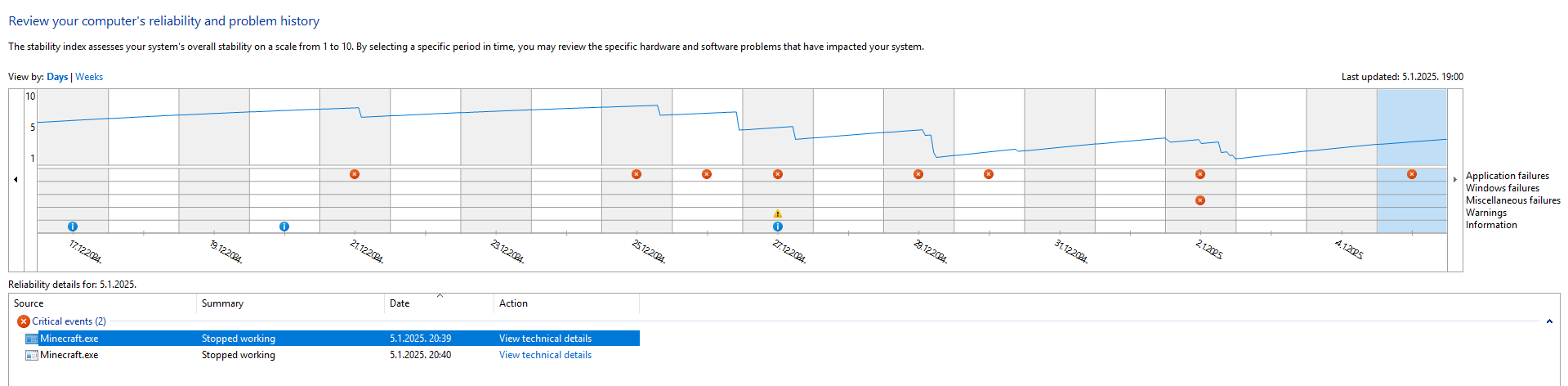
Task: Switch the view to Days
Action: coord(57,77)
